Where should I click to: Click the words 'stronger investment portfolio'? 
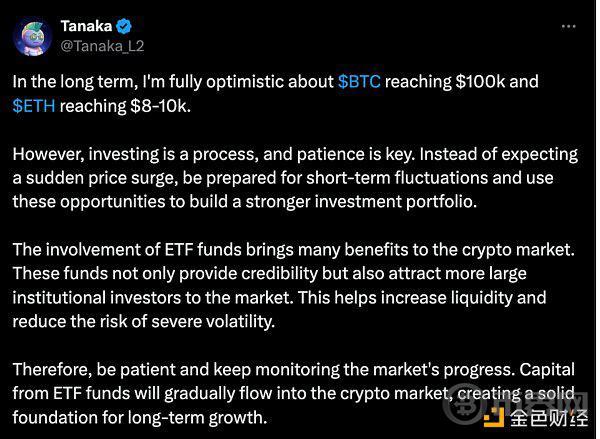pos(361,202)
